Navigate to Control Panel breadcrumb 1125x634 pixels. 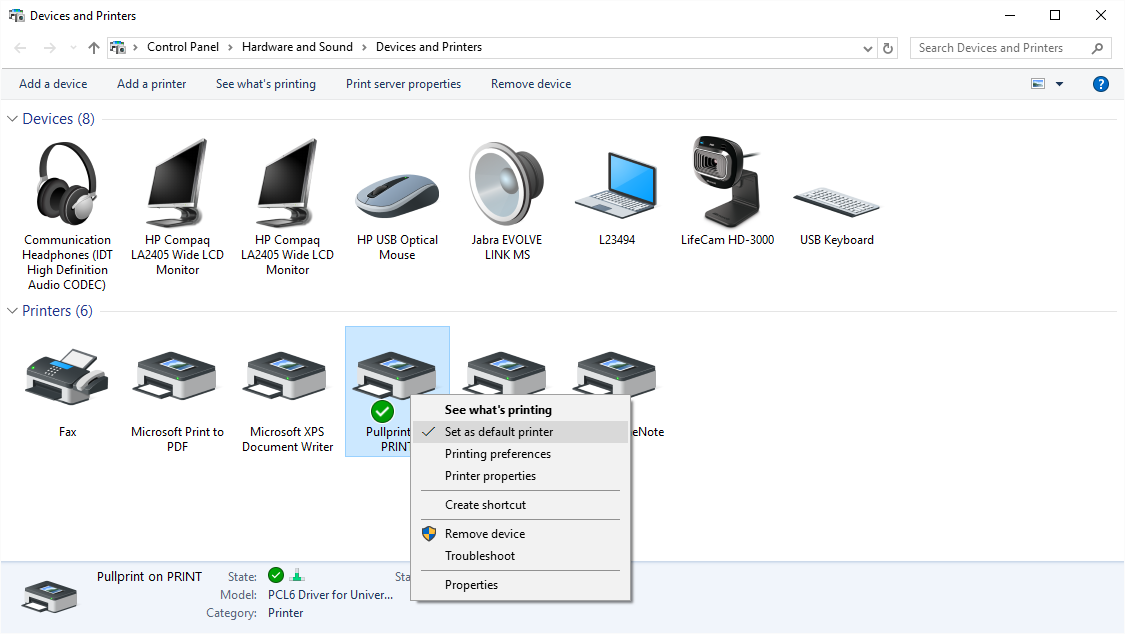(183, 47)
